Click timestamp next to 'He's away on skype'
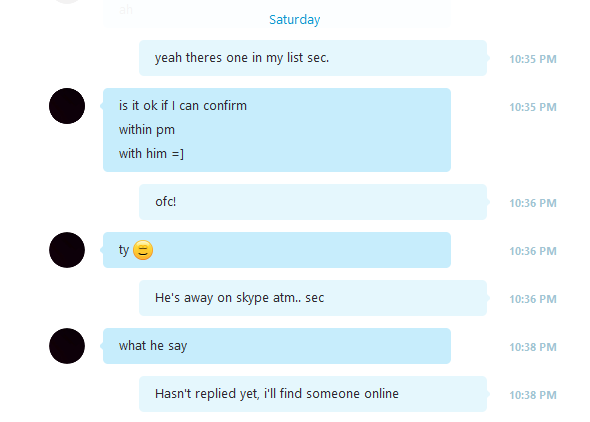Screen dimensions: 590x422 [533, 299]
